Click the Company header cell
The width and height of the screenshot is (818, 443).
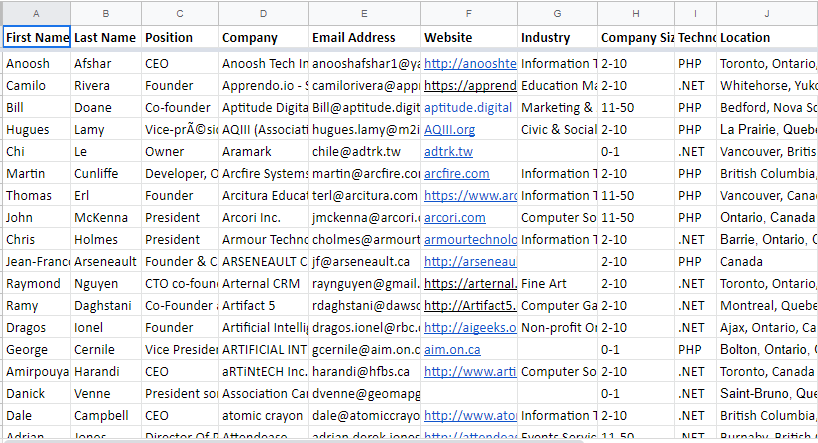[263, 38]
